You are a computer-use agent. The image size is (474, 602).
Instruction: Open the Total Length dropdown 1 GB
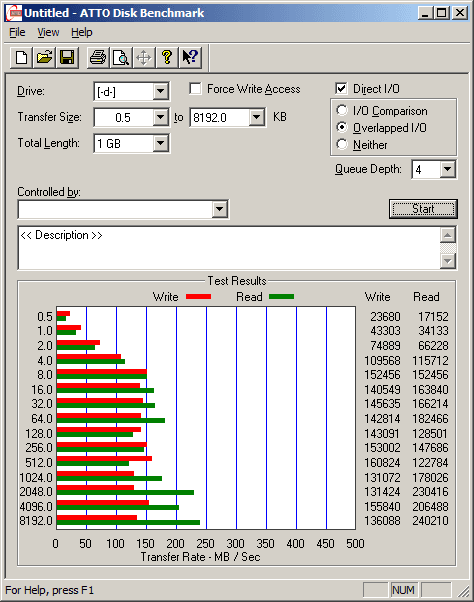coord(160,143)
